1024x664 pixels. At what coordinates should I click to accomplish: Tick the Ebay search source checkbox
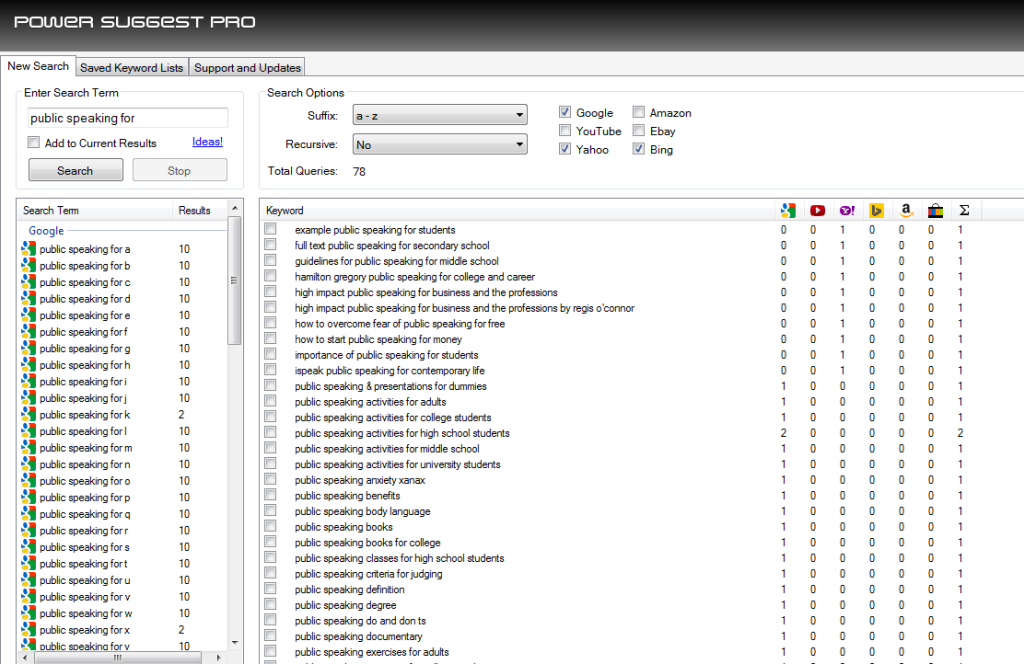tap(639, 131)
